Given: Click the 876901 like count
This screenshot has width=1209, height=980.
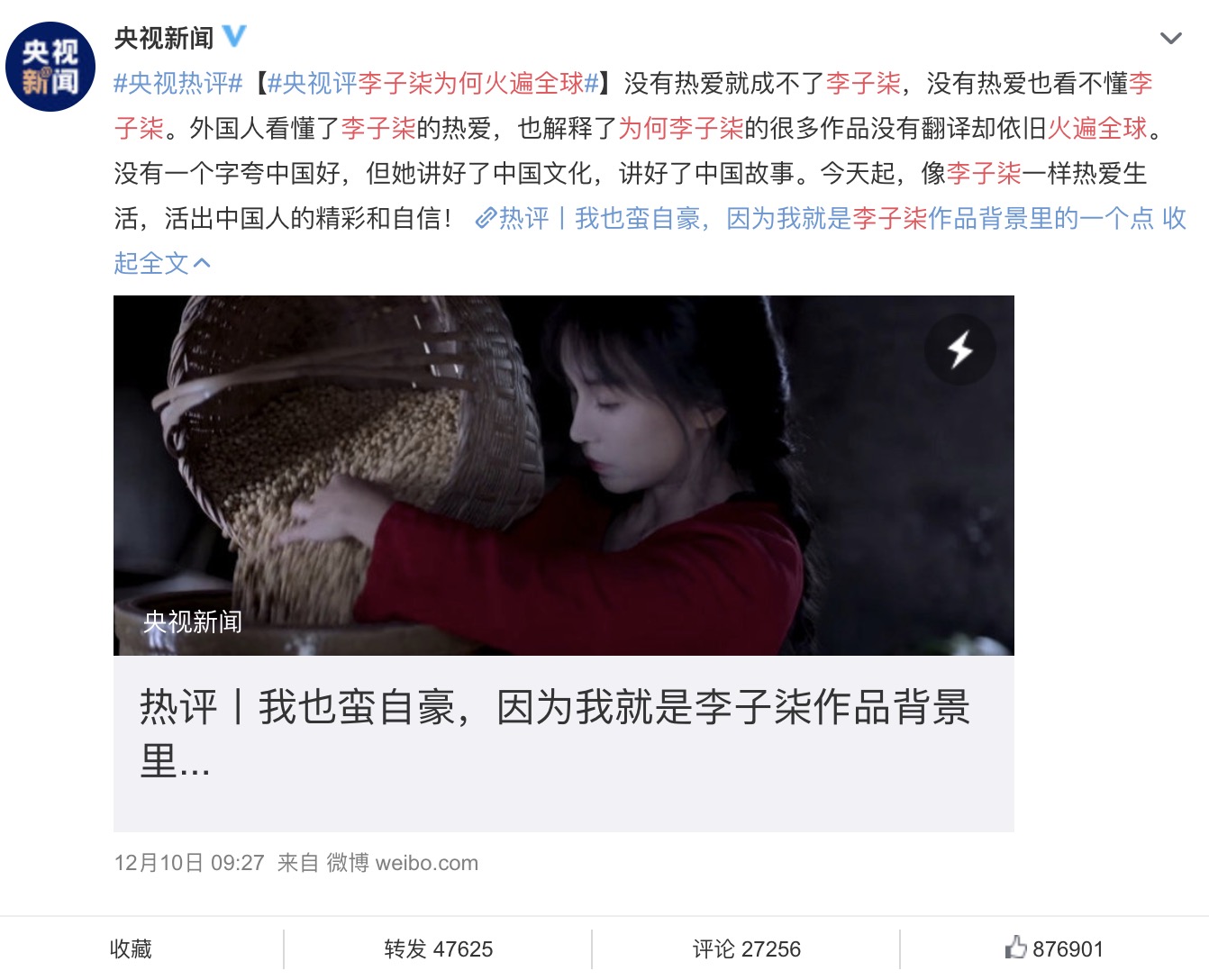Looking at the screenshot, I should (1068, 948).
